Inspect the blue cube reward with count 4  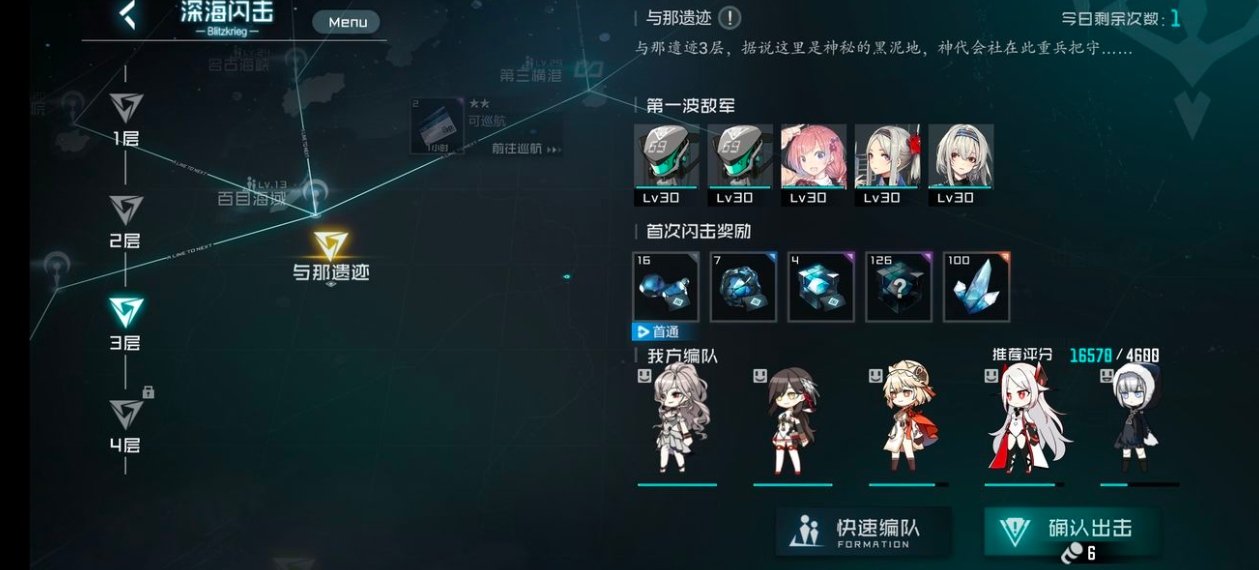[x=821, y=287]
